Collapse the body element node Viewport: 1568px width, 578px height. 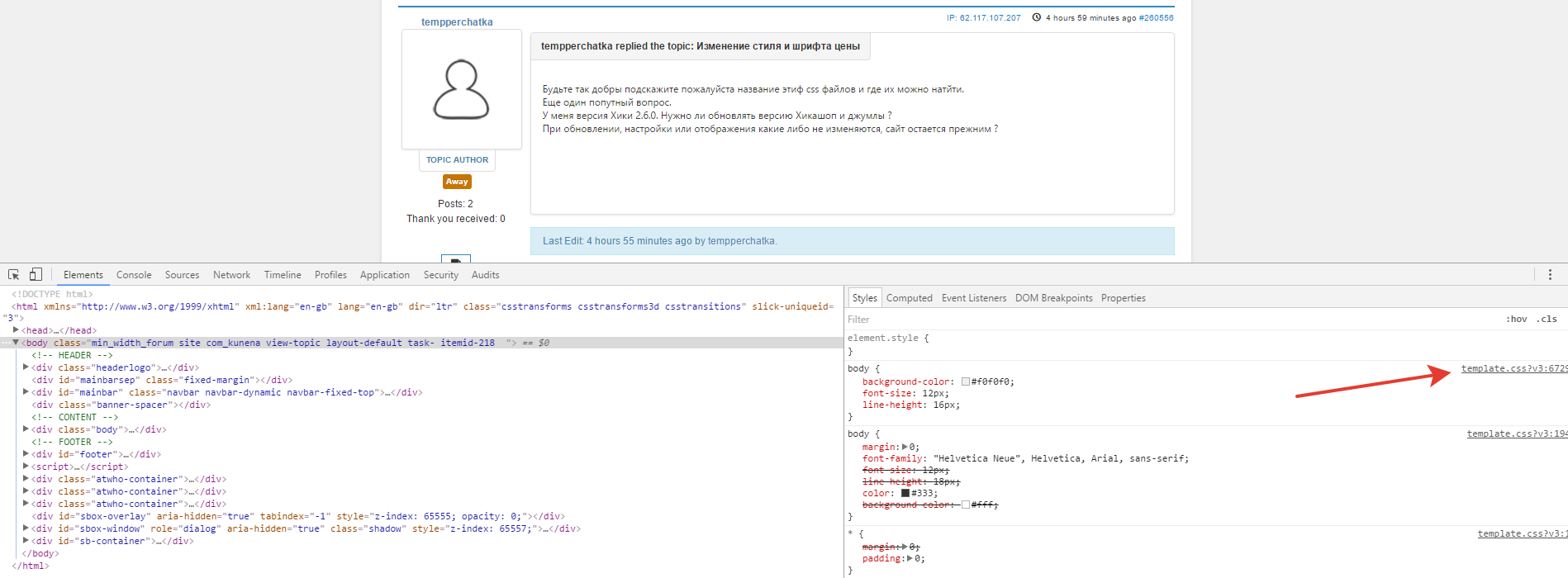[16, 343]
